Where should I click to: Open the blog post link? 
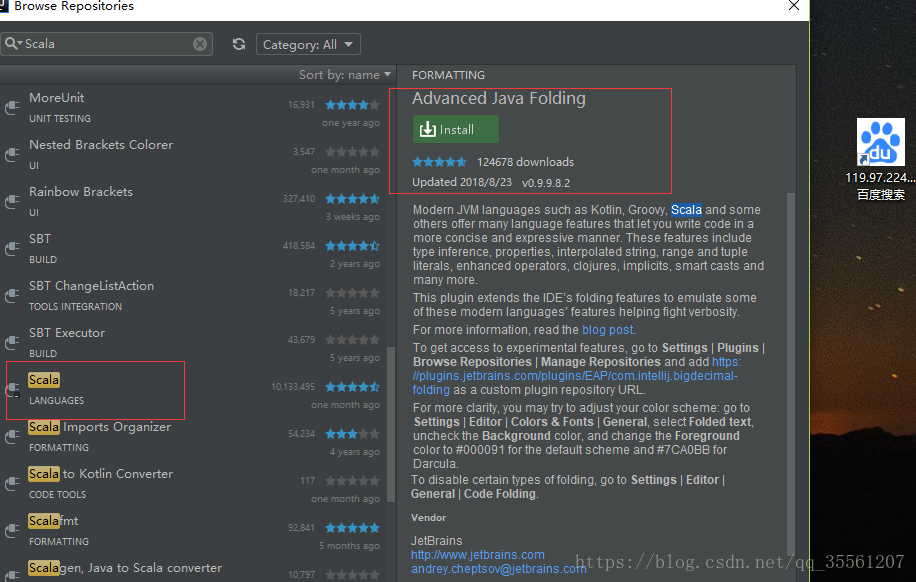pos(608,330)
